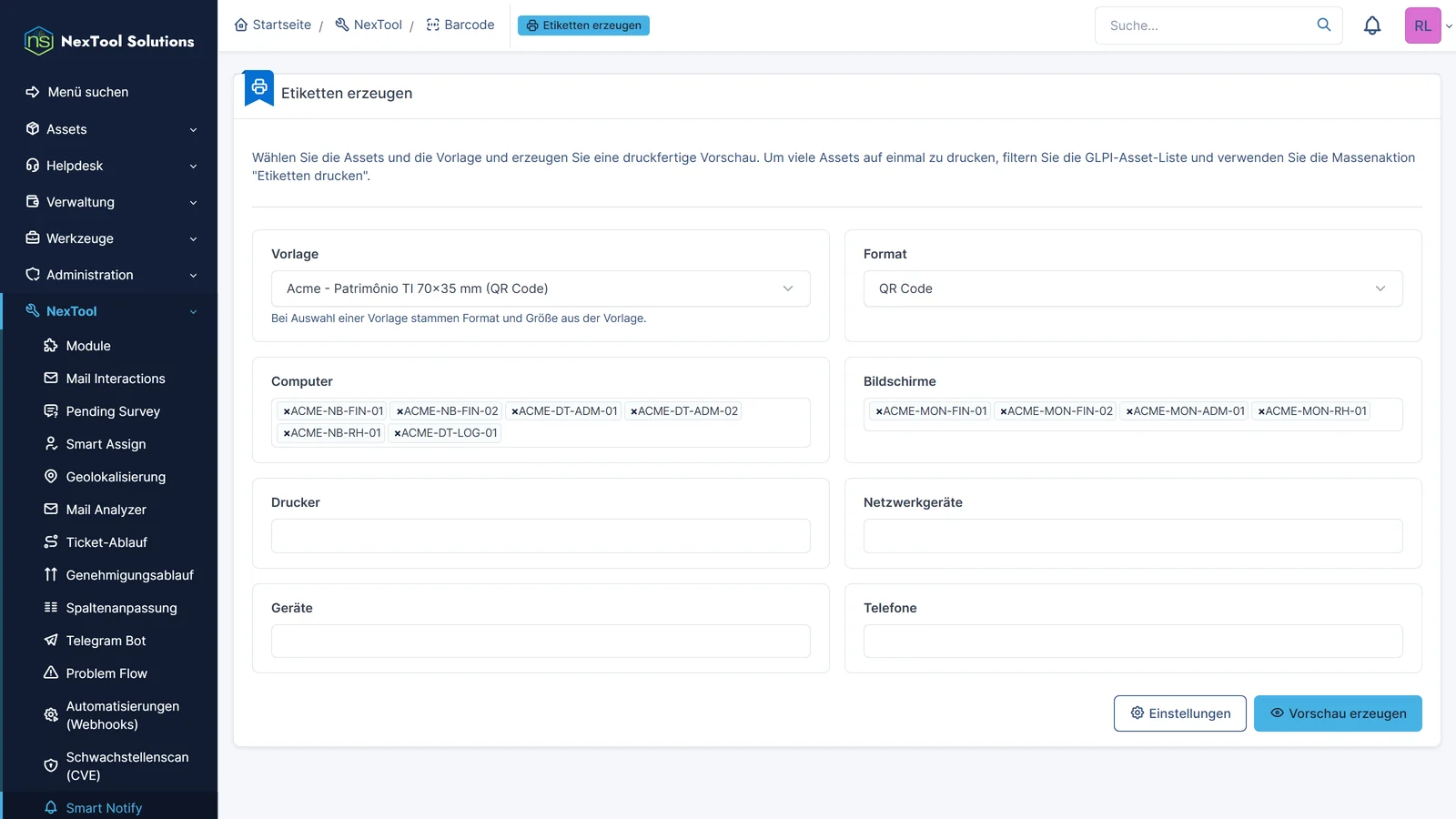Image resolution: width=1456 pixels, height=819 pixels.
Task: Expand the Werkzeuge sidebar menu
Action: (x=109, y=238)
